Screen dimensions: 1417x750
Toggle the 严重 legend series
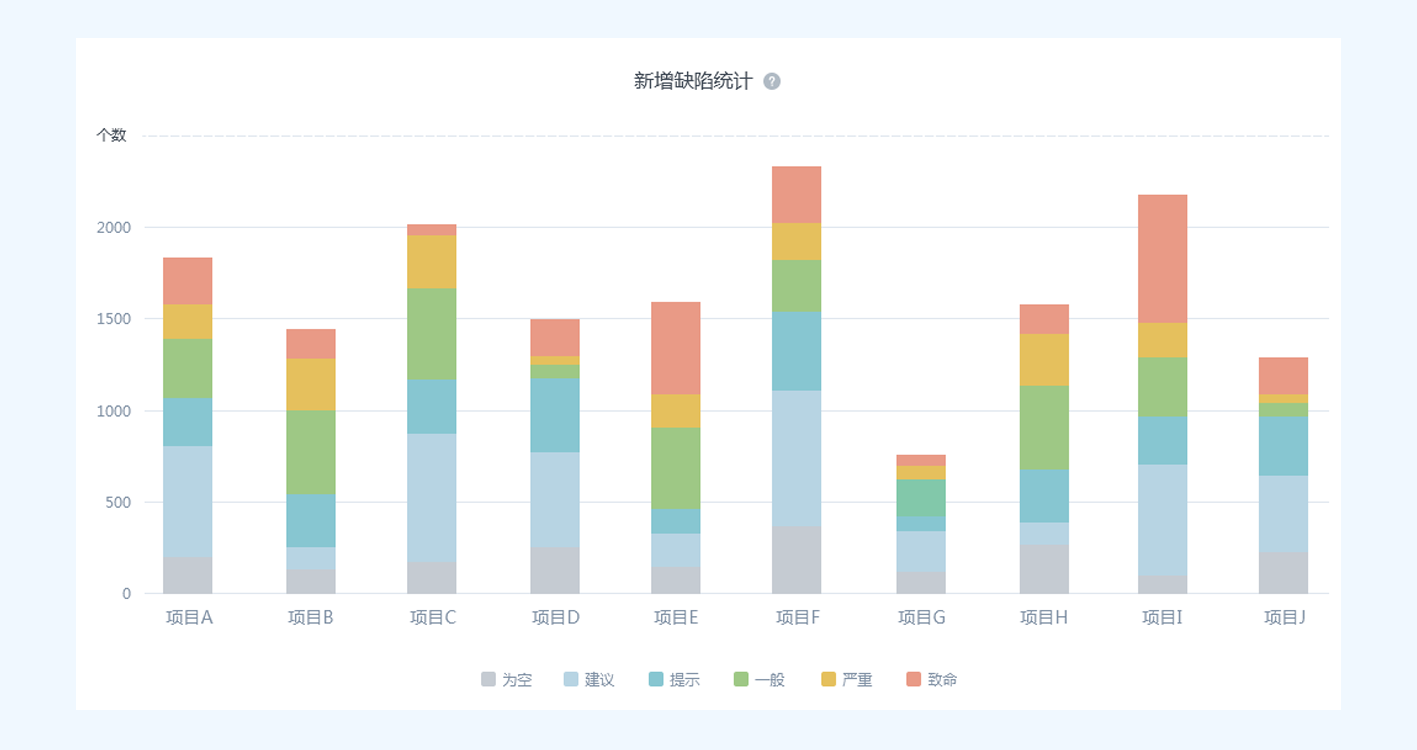coord(847,680)
